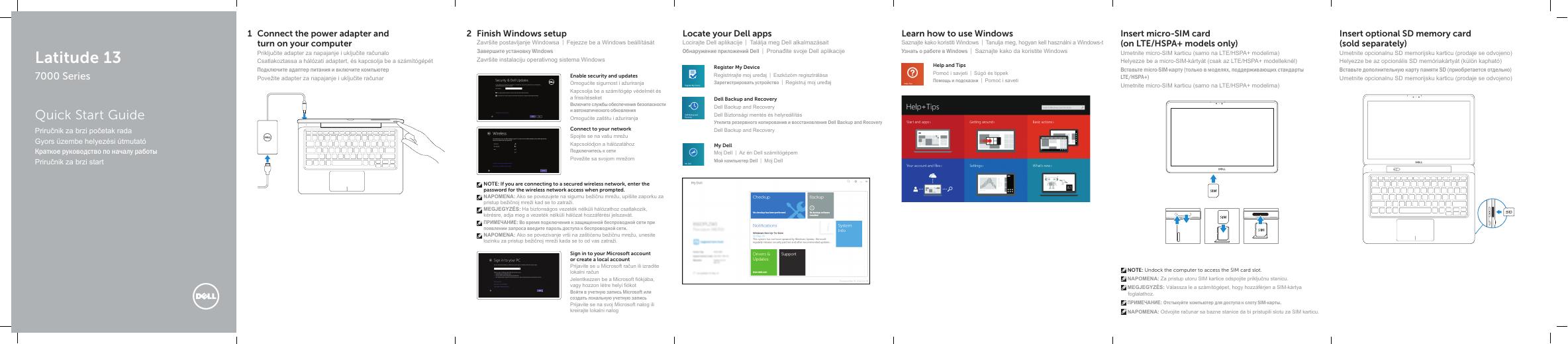Screen dimensions: 1568x344
Task: Click the Help+Tips search field
Action: pyautogui.click(x=1063, y=107)
